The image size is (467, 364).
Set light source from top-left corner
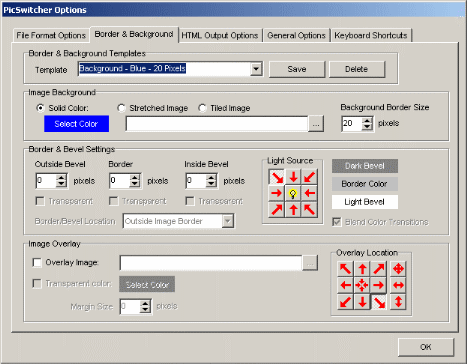[277, 177]
